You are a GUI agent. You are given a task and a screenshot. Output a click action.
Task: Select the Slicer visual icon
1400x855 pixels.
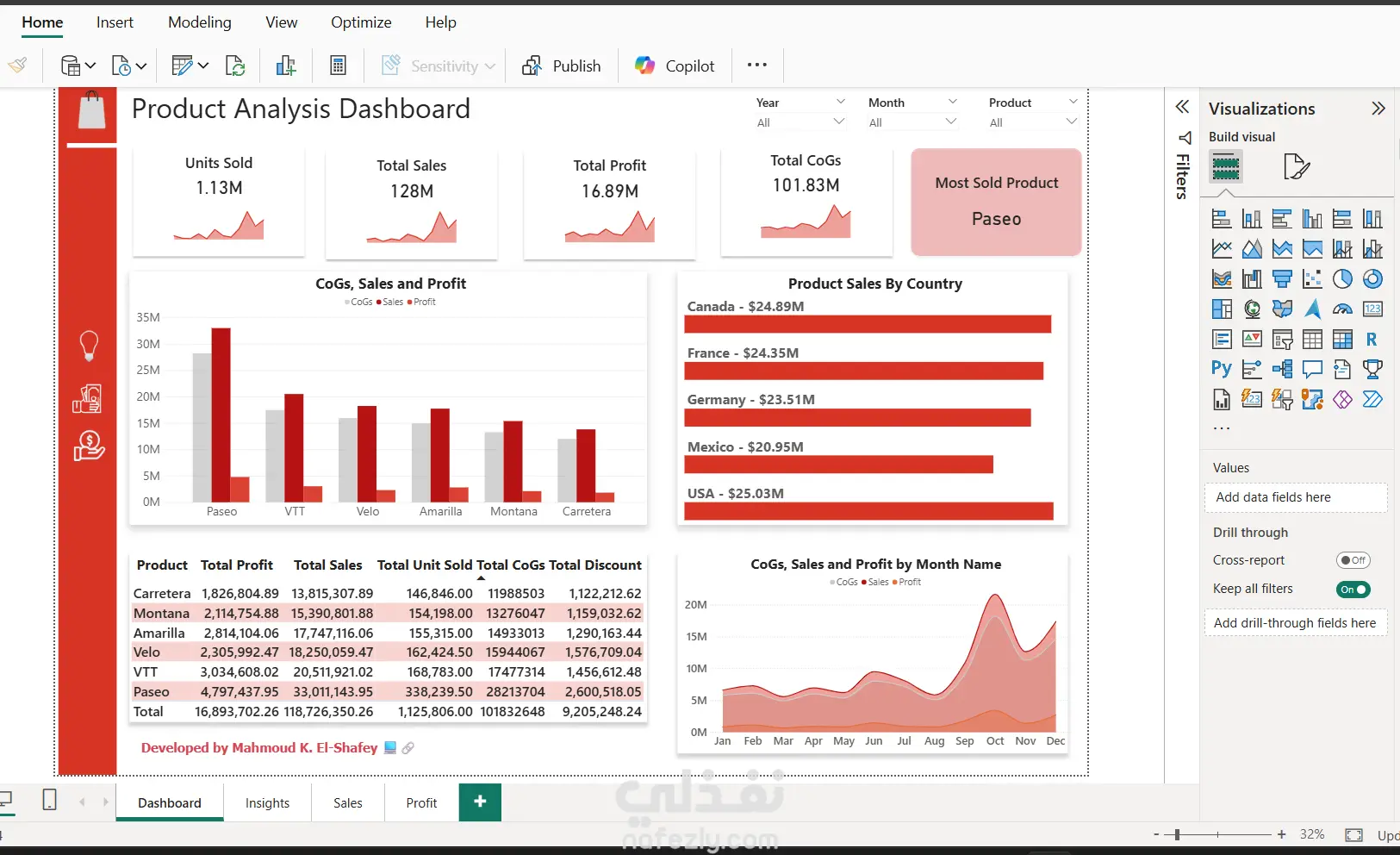[1282, 340]
